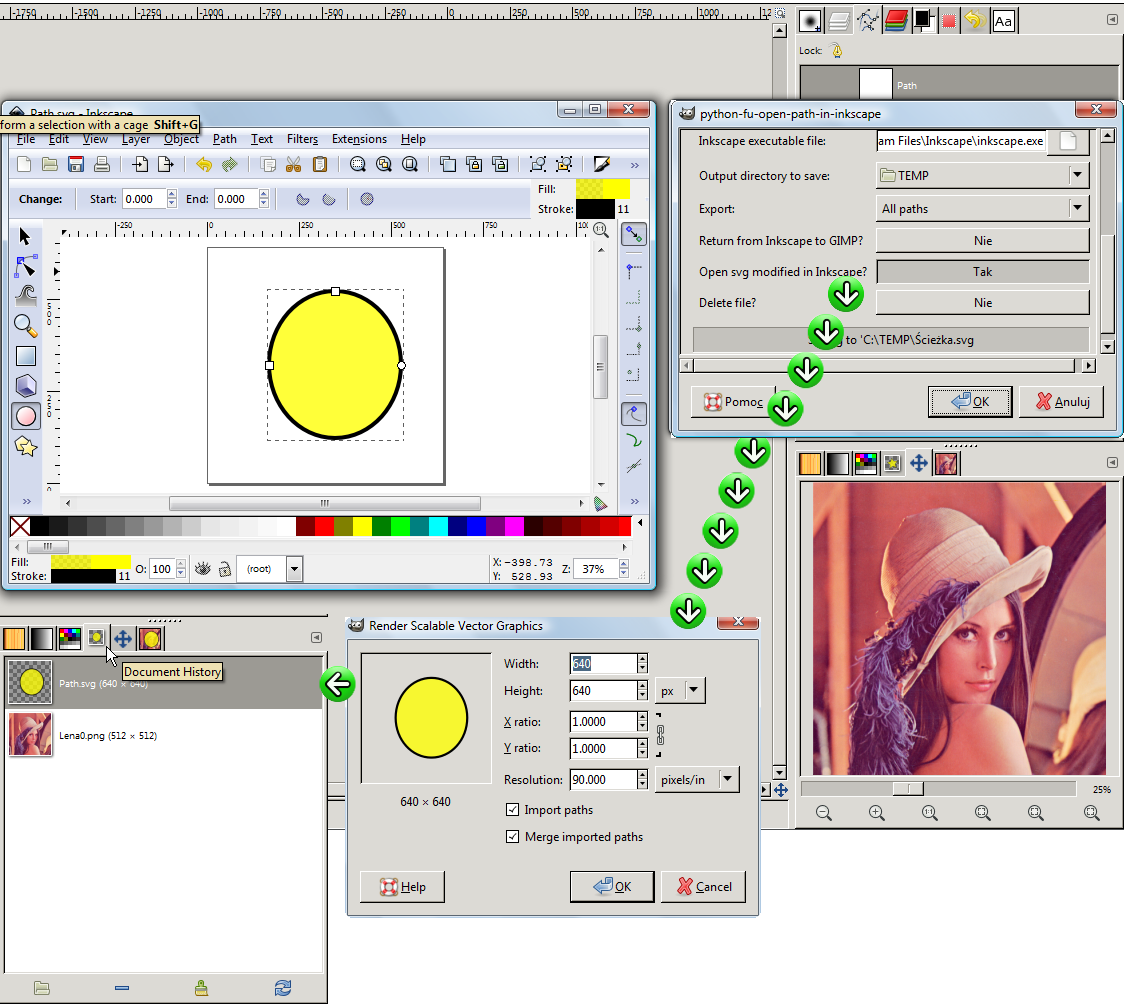Open GIMP paths dock tab icon
The image size is (1128, 1005).
tap(868, 21)
